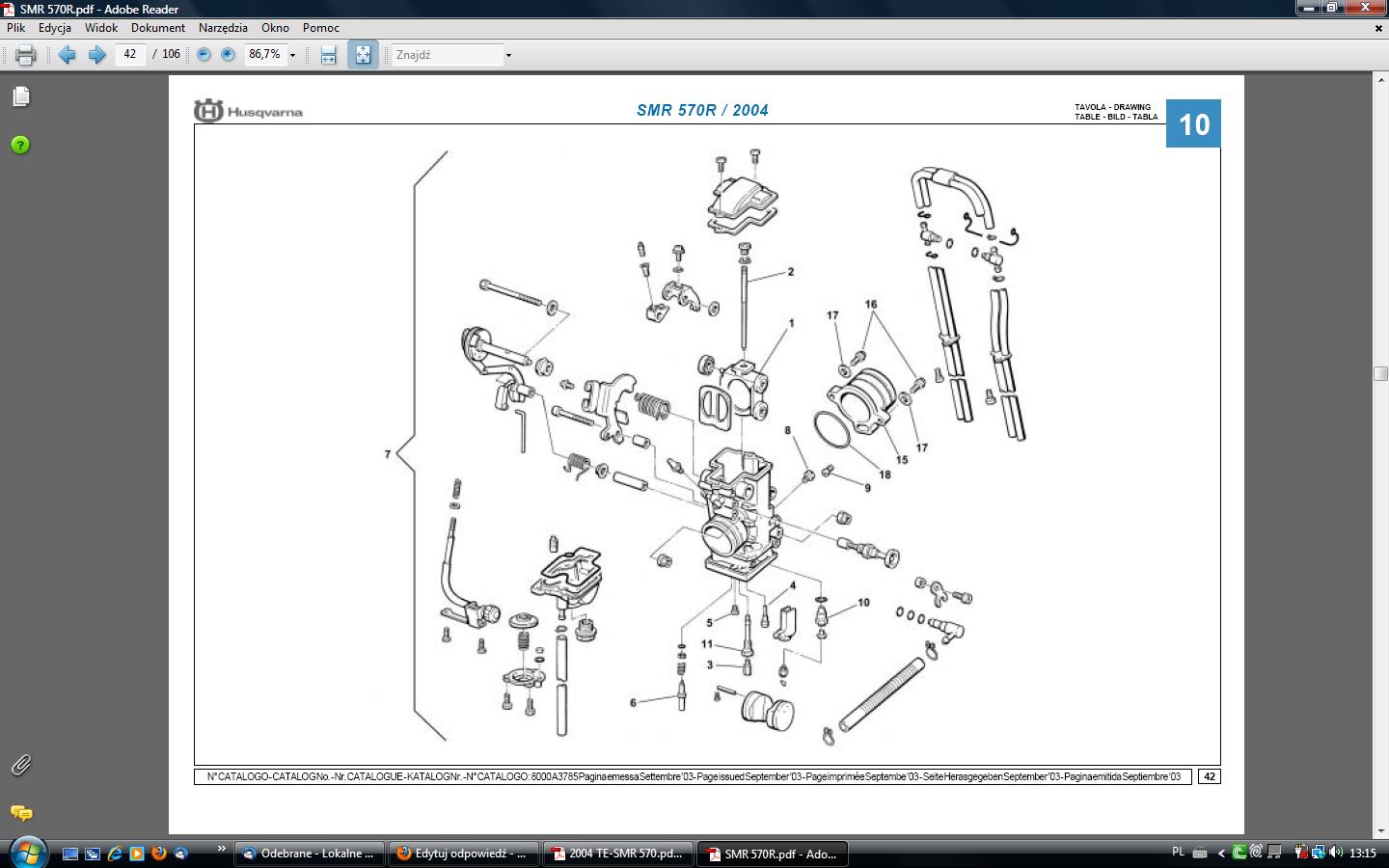The width and height of the screenshot is (1389, 868).
Task: Click the vertical scrollbar thumb of the document
Action: pyautogui.click(x=1380, y=374)
